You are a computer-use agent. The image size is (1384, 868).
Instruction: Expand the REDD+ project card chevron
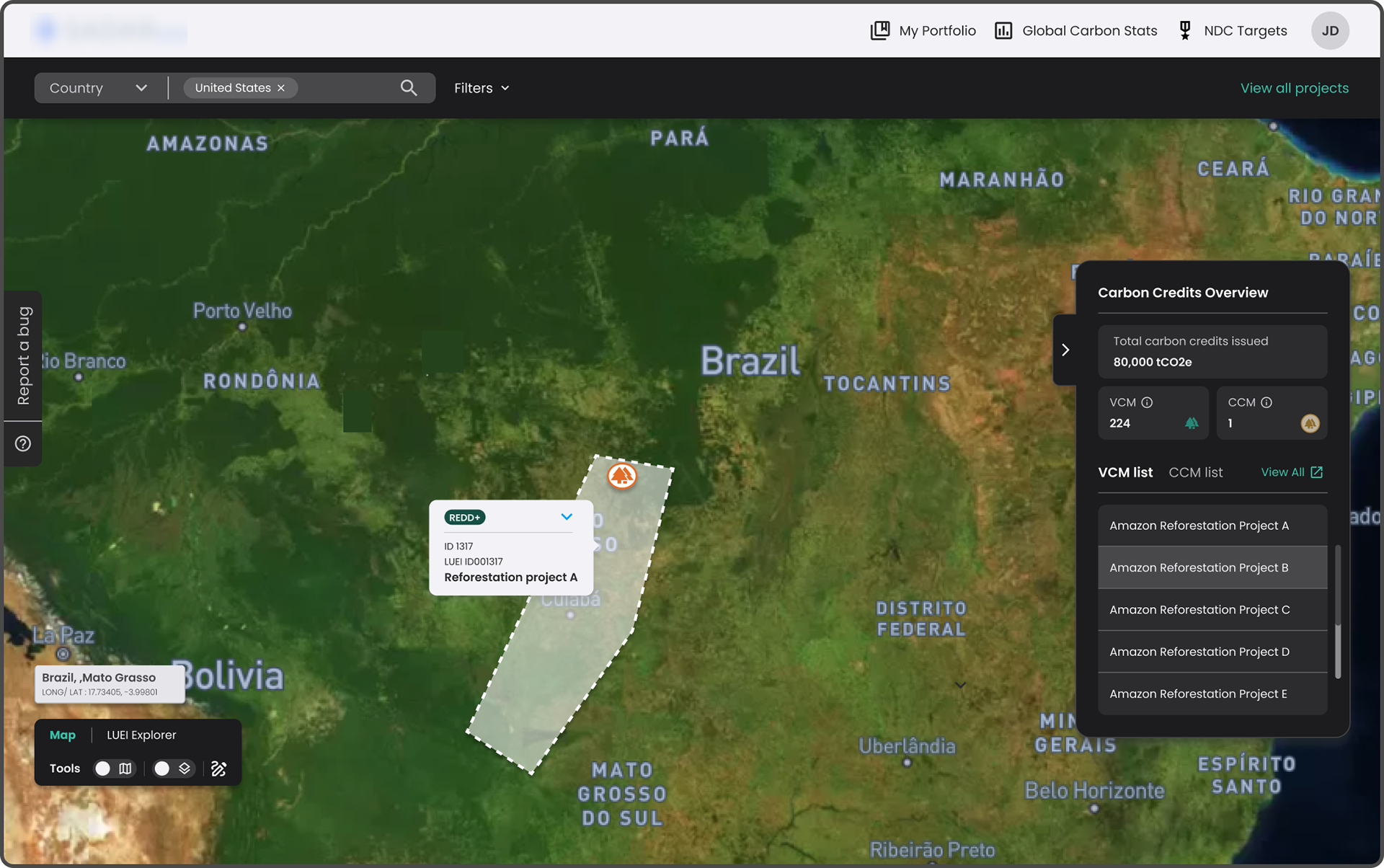(567, 517)
